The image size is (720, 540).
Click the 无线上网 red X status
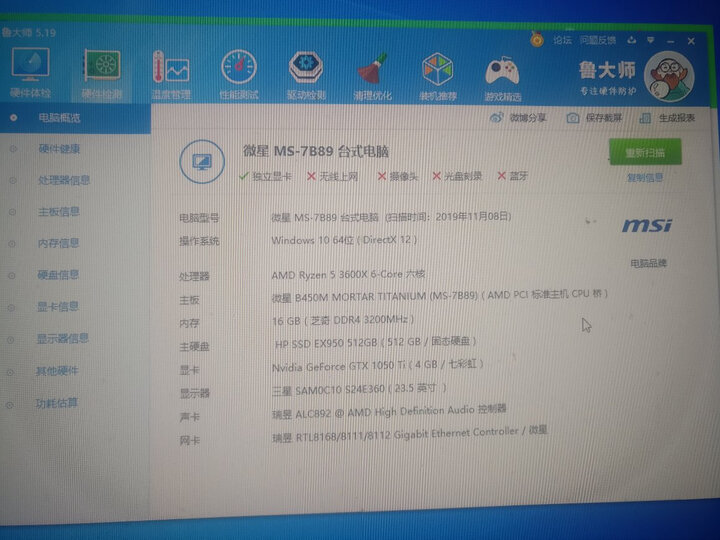(x=332, y=176)
